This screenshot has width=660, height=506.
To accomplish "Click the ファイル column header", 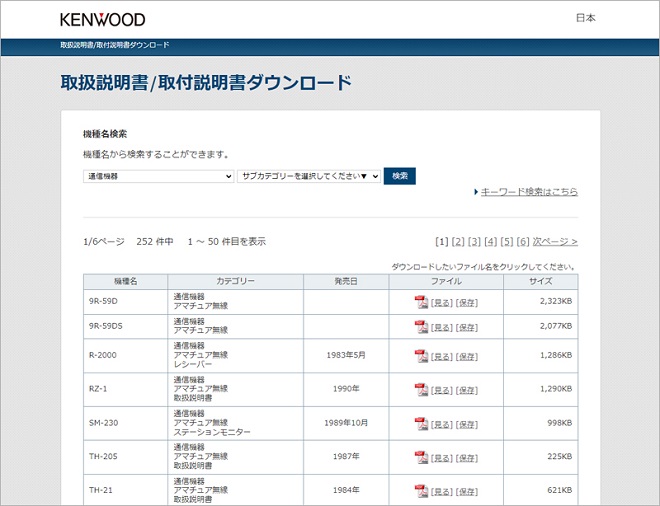I will click(446, 281).
